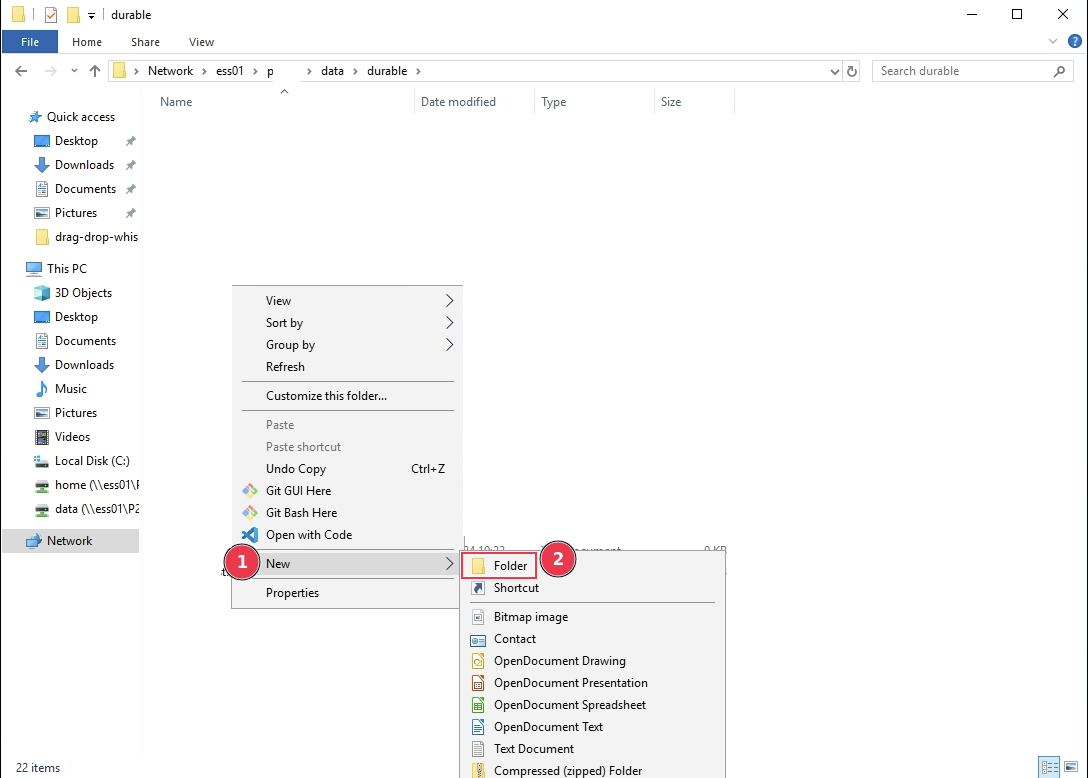This screenshot has height=778, width=1088.
Task: Expand the Sort by submenu
Action: pos(348,323)
